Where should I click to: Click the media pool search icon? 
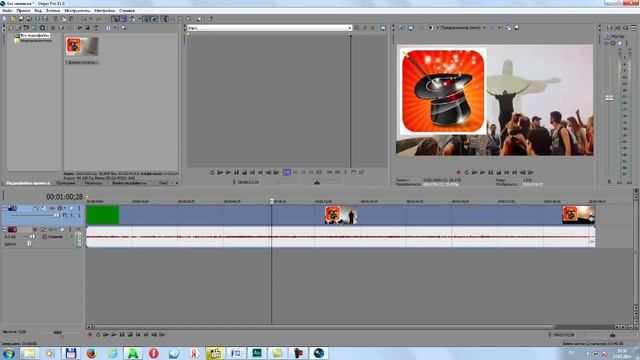pyautogui.click(x=123, y=28)
